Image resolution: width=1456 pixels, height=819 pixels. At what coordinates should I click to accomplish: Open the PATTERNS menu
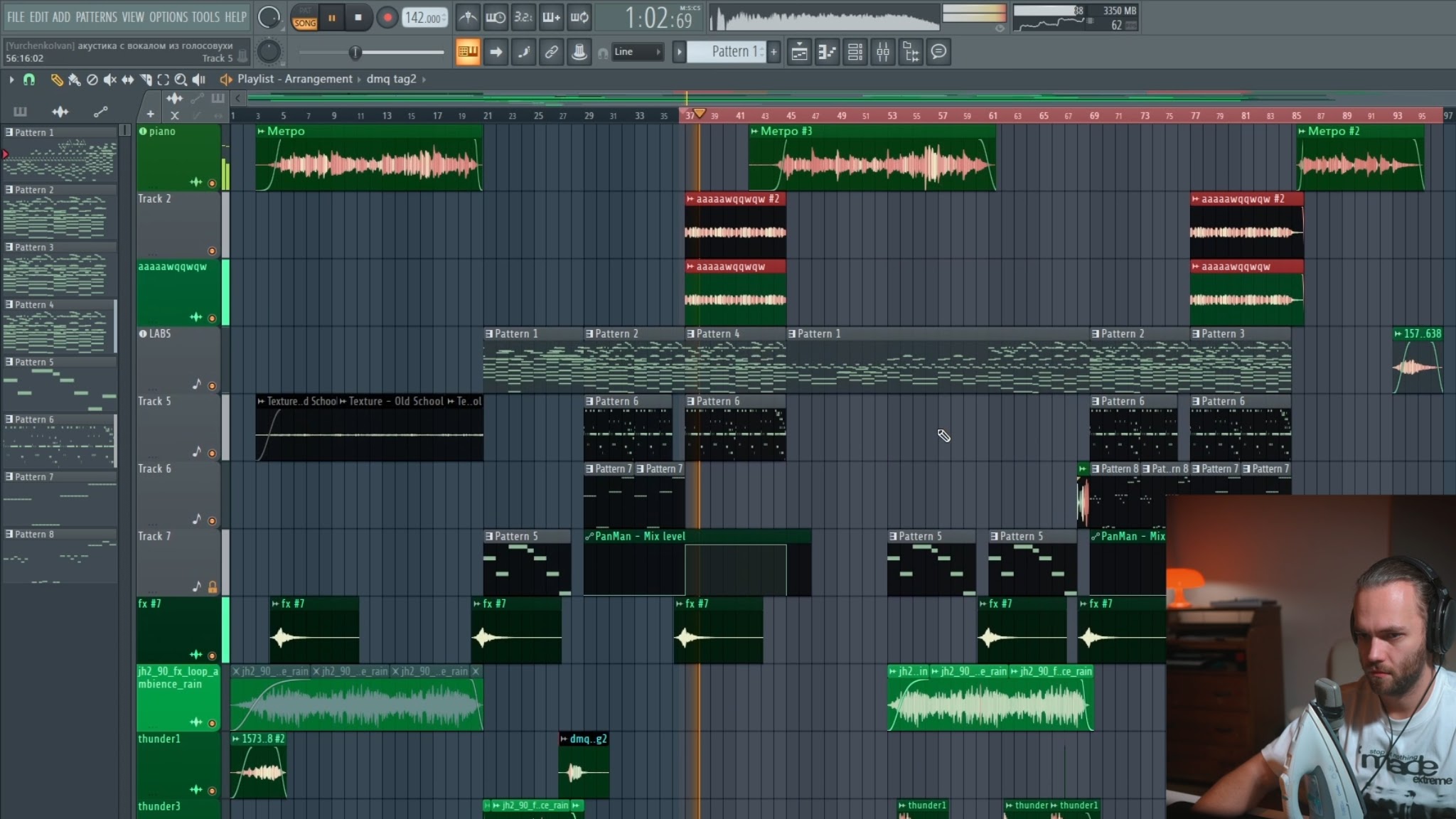pos(96,17)
